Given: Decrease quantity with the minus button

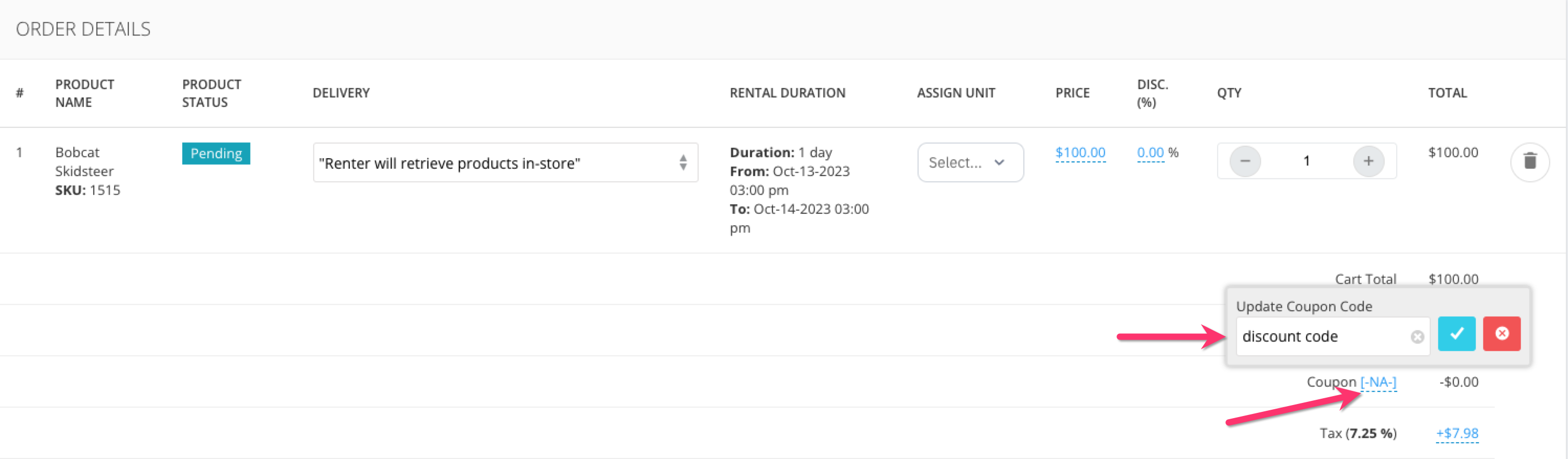Looking at the screenshot, I should tap(1245, 161).
